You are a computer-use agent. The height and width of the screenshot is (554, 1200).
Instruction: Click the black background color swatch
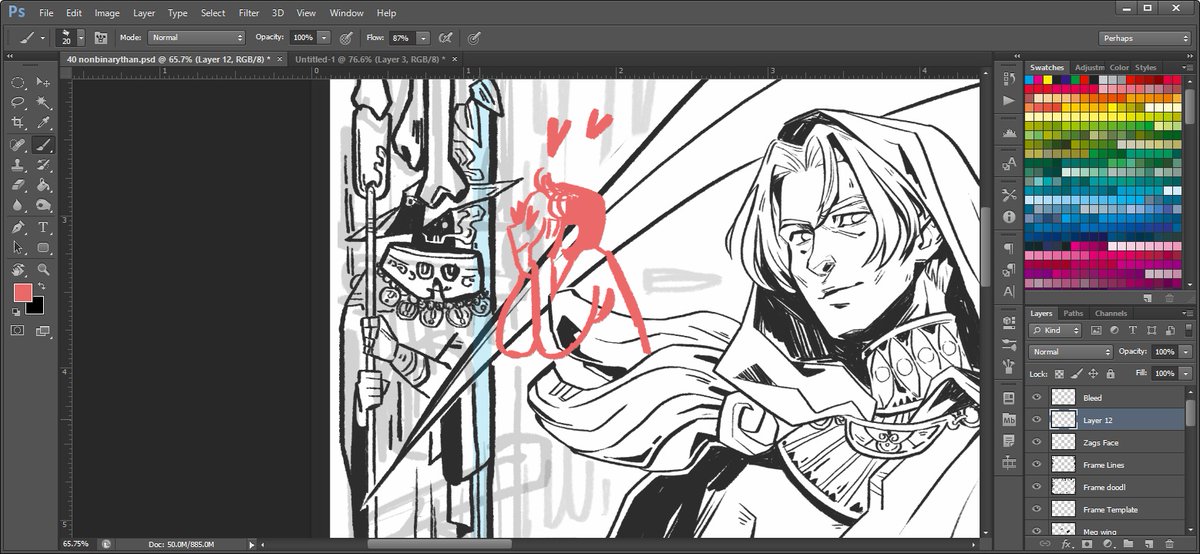click(x=37, y=306)
